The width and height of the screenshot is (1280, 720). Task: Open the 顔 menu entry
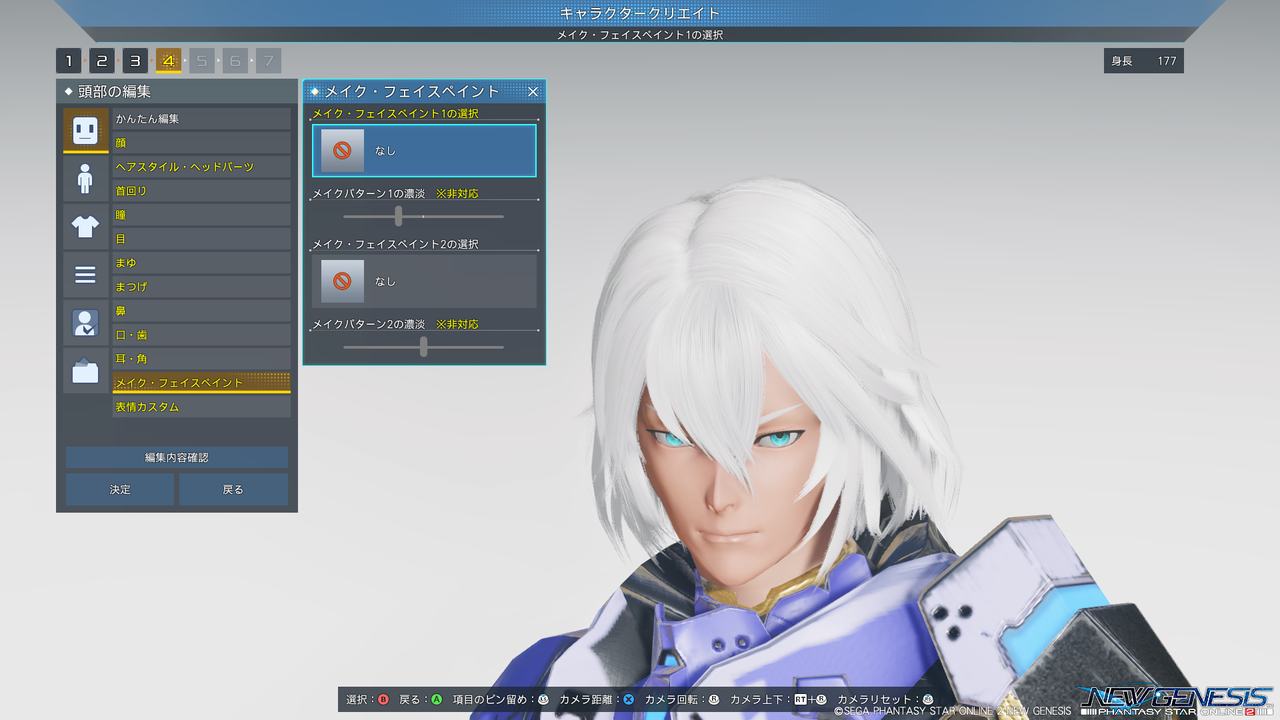pyautogui.click(x=201, y=143)
